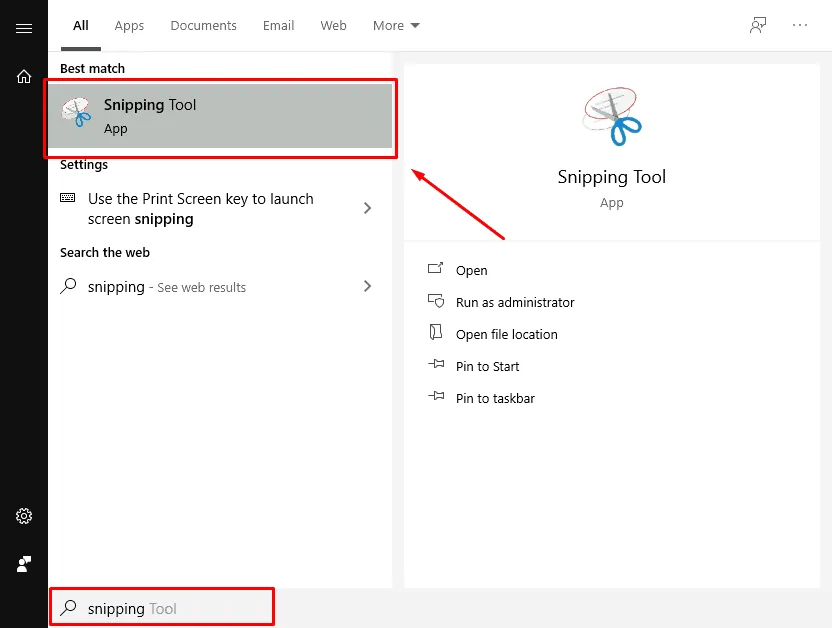Screen dimensions: 832x628
Task: Expand the More dropdown filter
Action: click(396, 25)
